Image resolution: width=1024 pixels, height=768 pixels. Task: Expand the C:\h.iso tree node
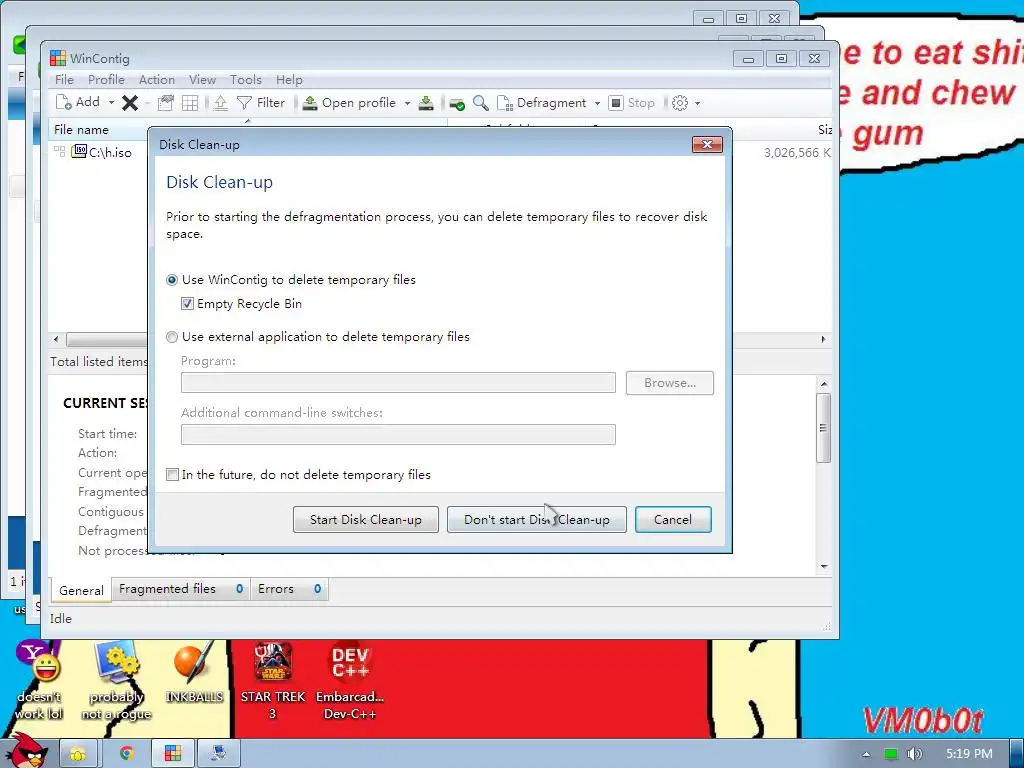pyautogui.click(x=59, y=152)
